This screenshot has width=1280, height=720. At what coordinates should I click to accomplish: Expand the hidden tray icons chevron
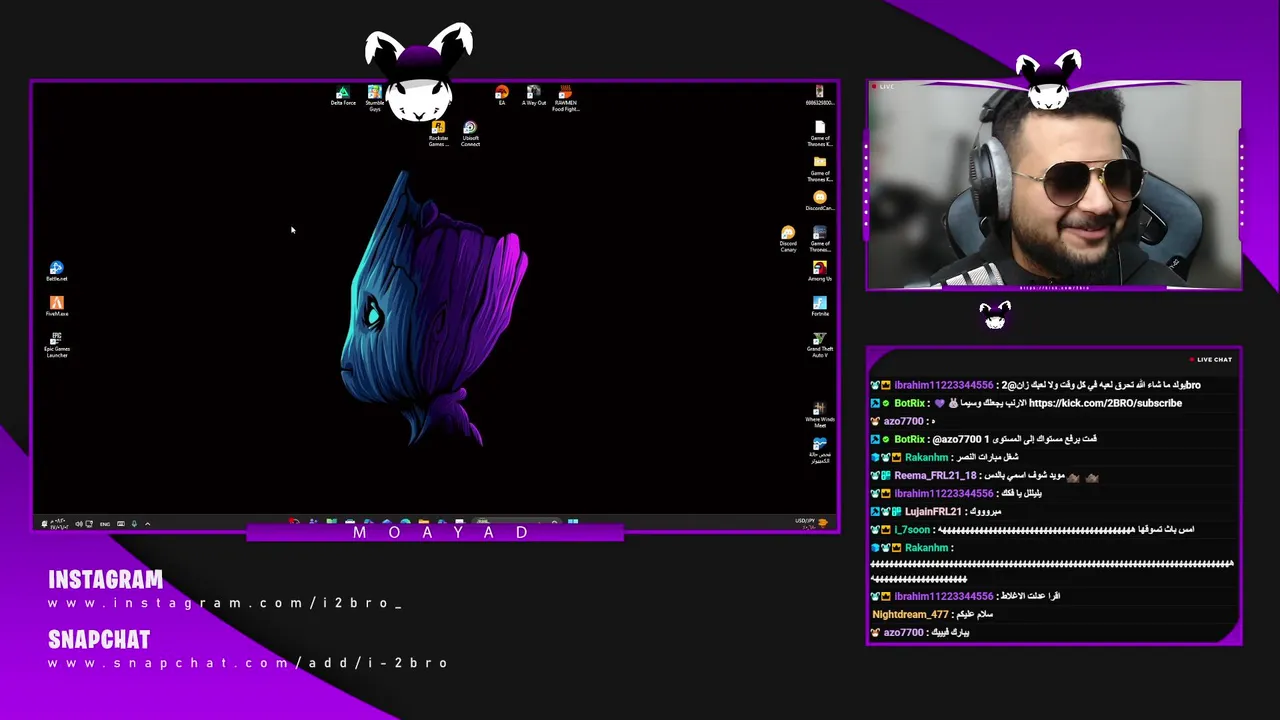(x=148, y=524)
